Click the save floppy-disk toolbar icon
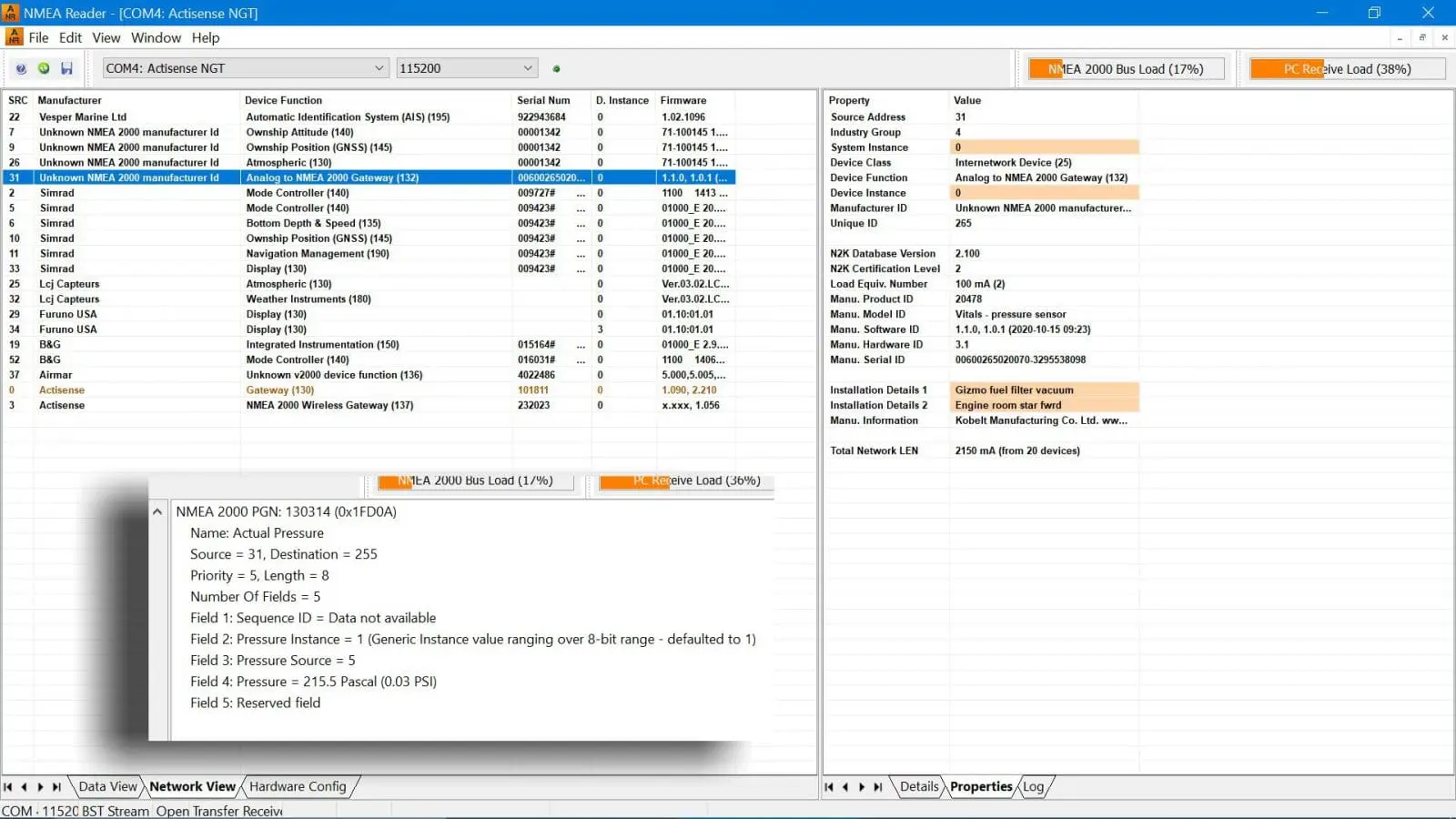This screenshot has height=819, width=1456. pyautogui.click(x=66, y=68)
